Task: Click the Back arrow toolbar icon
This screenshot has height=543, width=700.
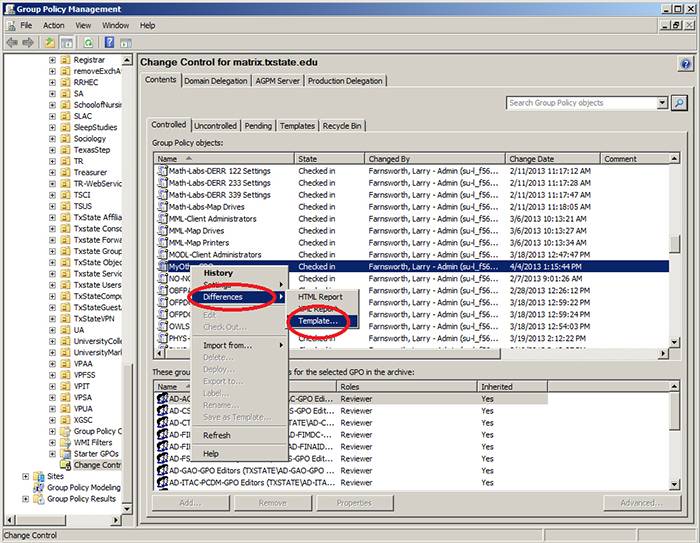Action: 12,43
